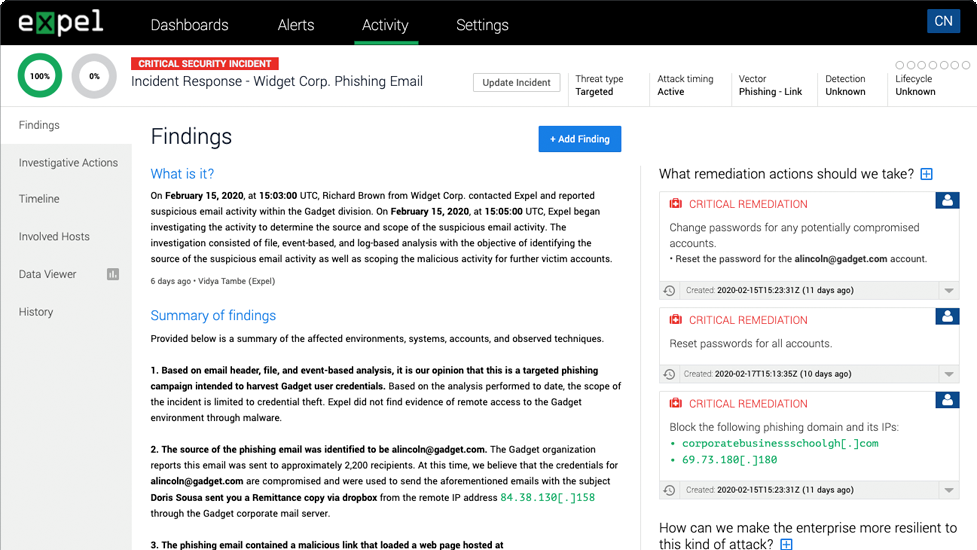Click medical kit icon on block domain card

[675, 404]
